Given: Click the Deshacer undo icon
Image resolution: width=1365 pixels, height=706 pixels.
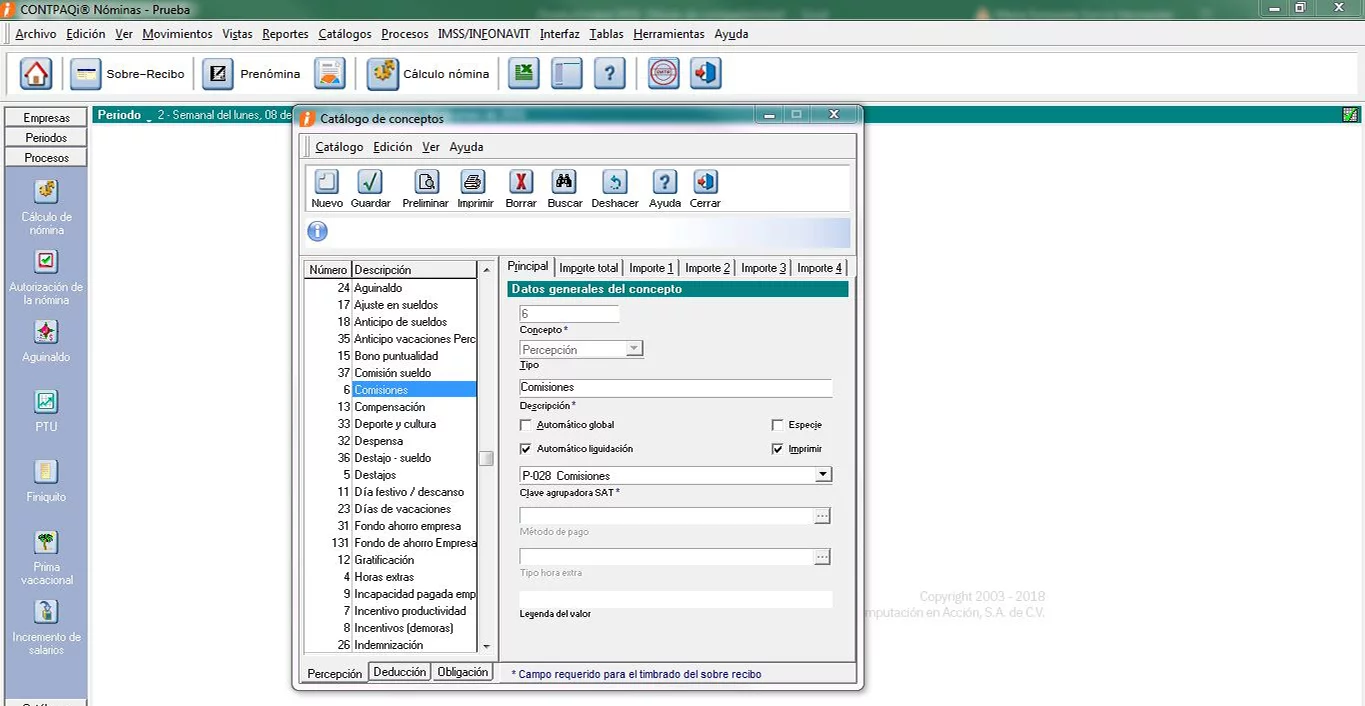Looking at the screenshot, I should (x=614, y=183).
